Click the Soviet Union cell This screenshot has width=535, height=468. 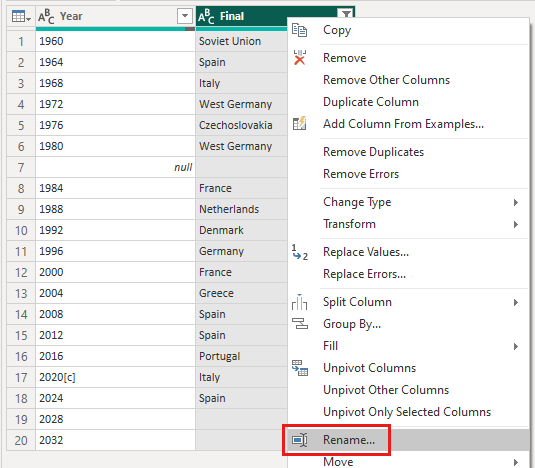tap(241, 41)
